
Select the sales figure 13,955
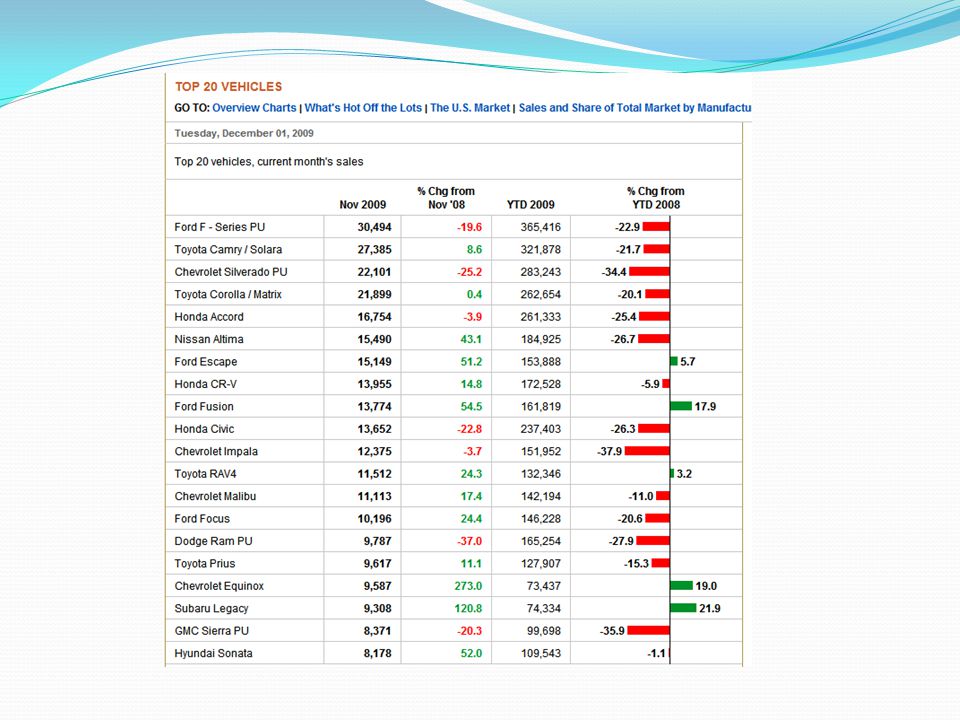[x=375, y=384]
